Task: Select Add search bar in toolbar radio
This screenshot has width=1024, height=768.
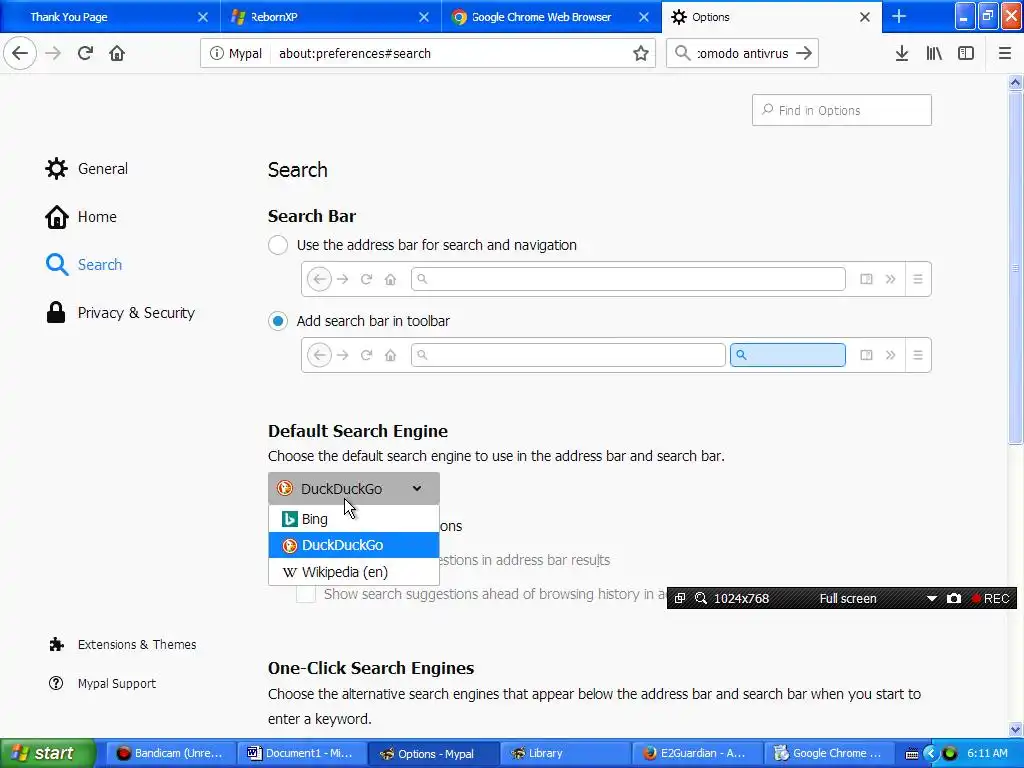Action: [x=278, y=321]
